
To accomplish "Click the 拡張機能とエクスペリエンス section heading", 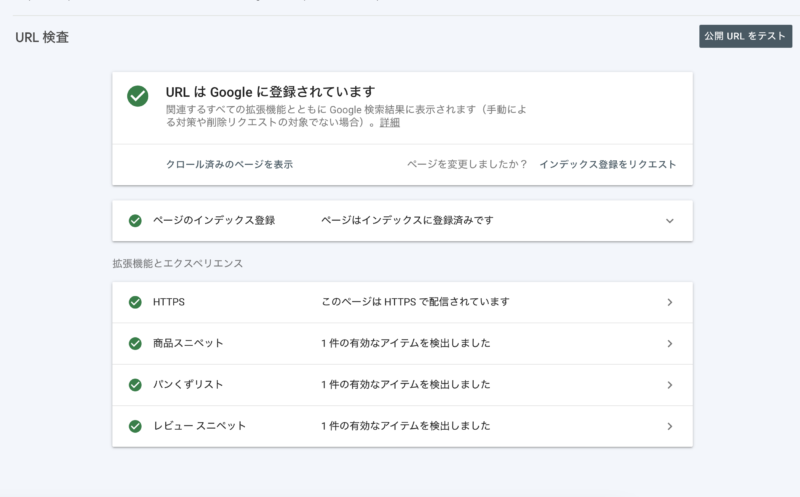I will pos(178,264).
